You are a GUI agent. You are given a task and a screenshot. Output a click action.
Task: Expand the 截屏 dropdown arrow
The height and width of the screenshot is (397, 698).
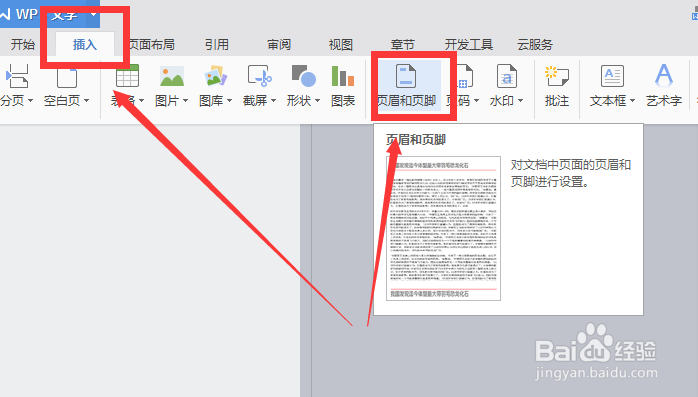273,101
